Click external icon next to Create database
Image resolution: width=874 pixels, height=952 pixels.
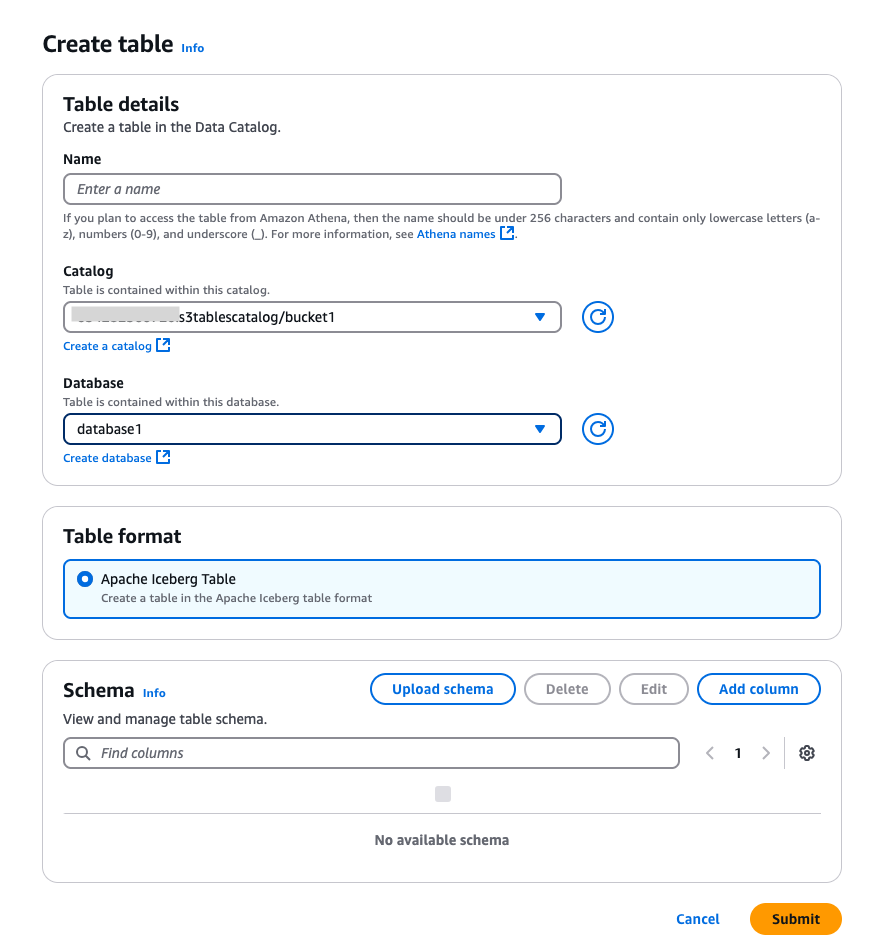(x=163, y=458)
